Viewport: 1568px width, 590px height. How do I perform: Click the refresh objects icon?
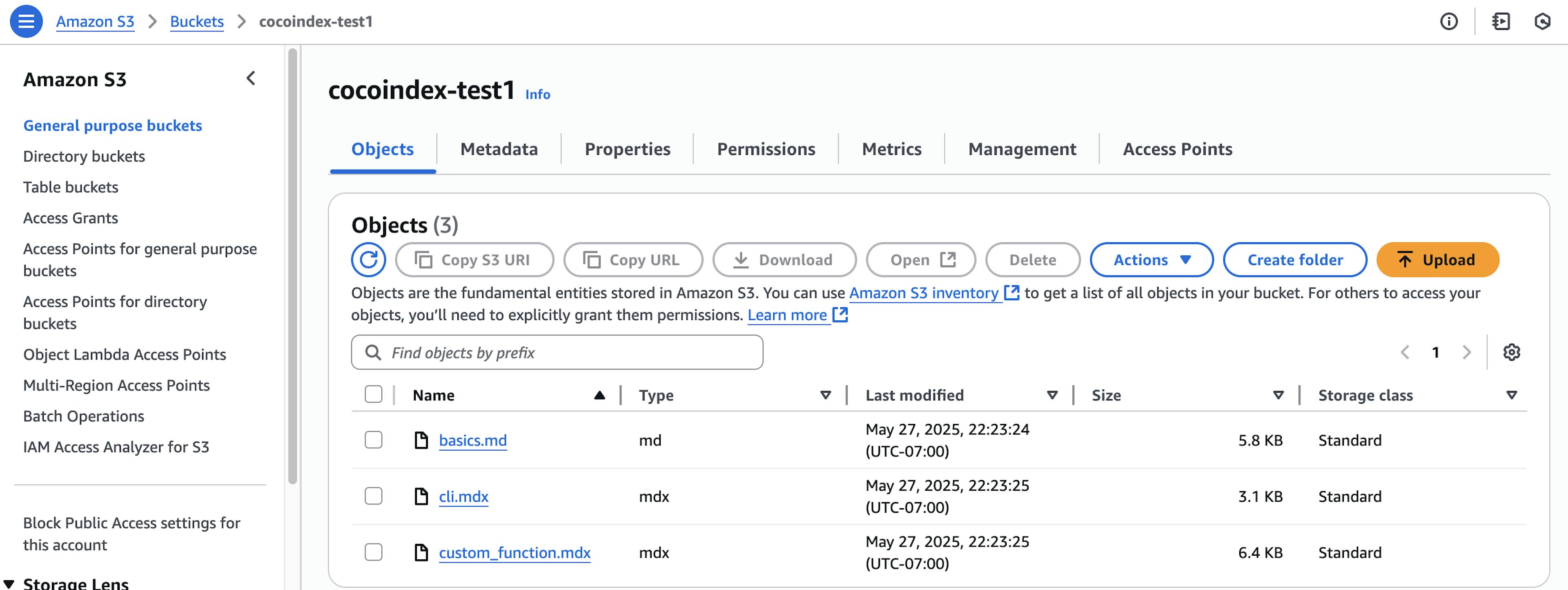(368, 260)
